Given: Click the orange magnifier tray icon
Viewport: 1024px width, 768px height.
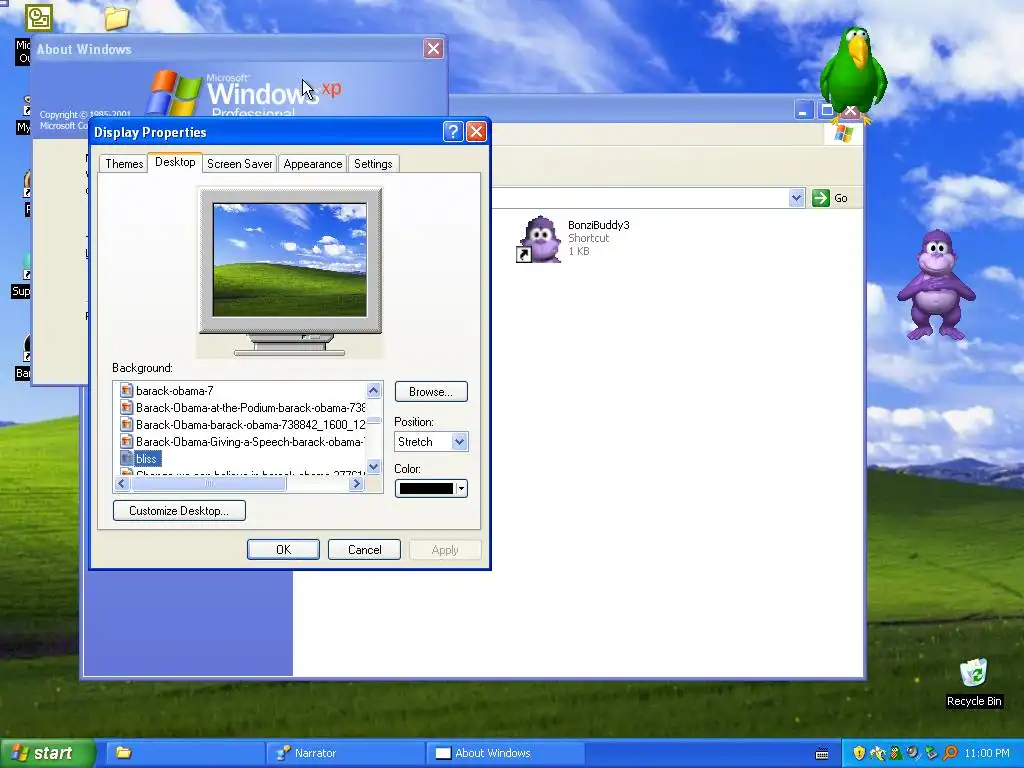Looking at the screenshot, I should 950,753.
